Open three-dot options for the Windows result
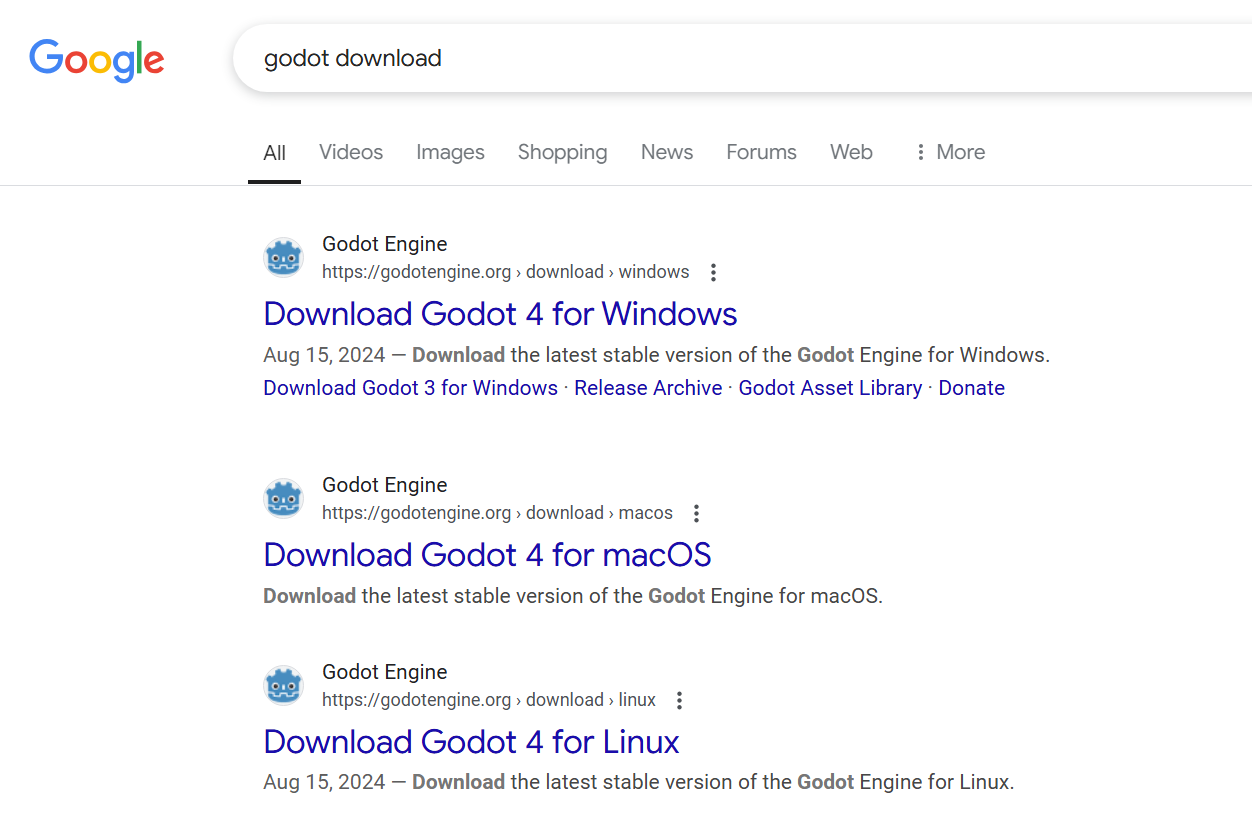This screenshot has width=1252, height=817. click(713, 272)
